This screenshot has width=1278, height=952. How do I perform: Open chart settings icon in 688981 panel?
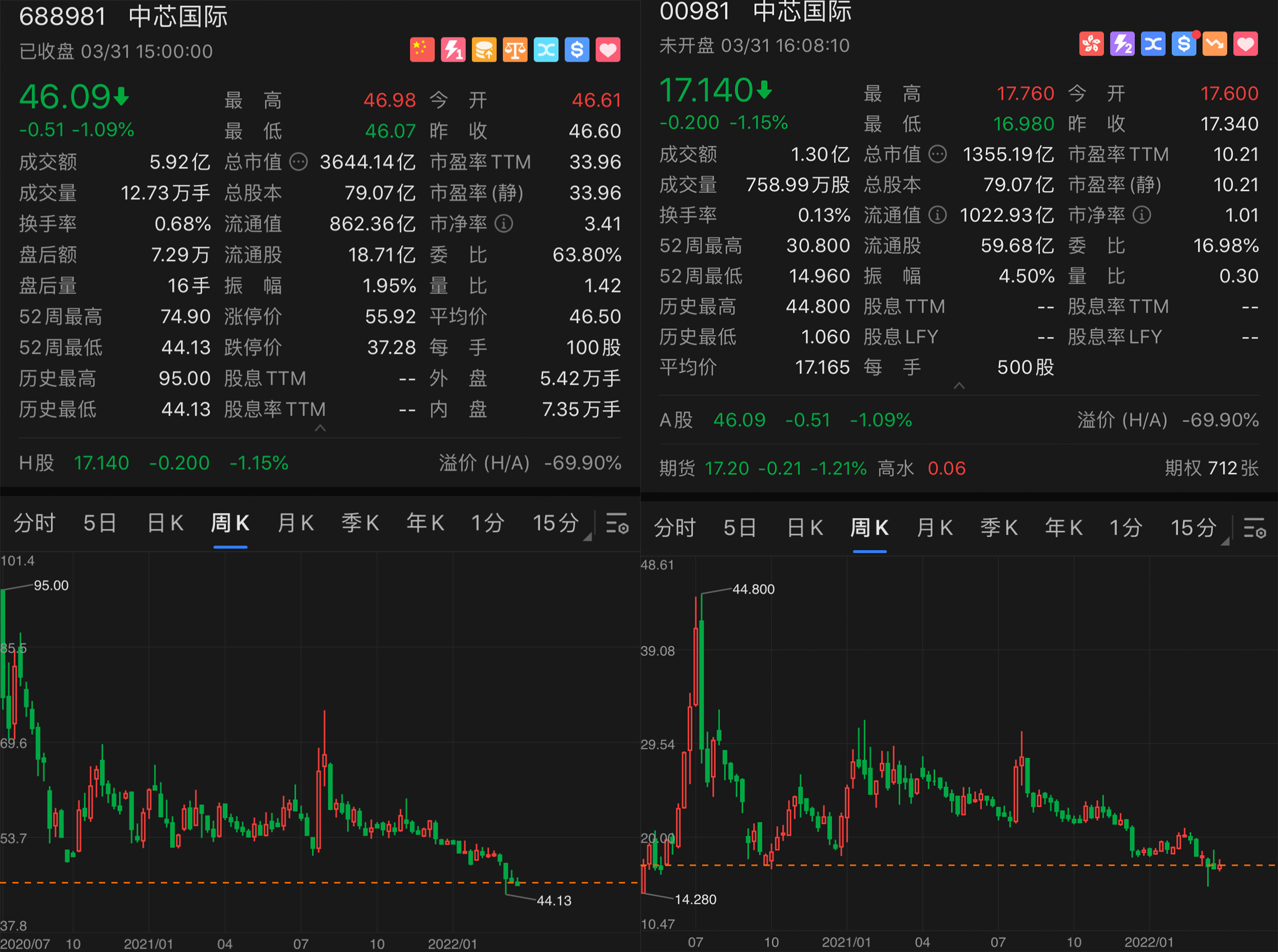617,523
